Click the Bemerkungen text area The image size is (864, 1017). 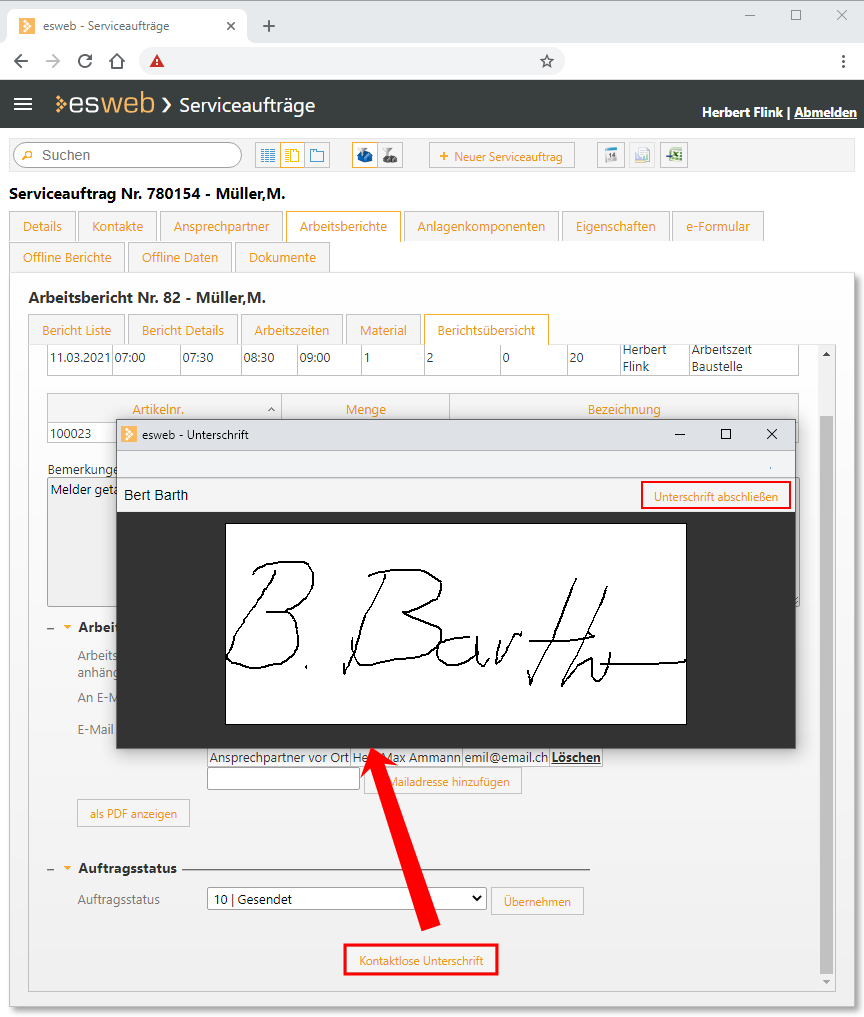point(82,542)
